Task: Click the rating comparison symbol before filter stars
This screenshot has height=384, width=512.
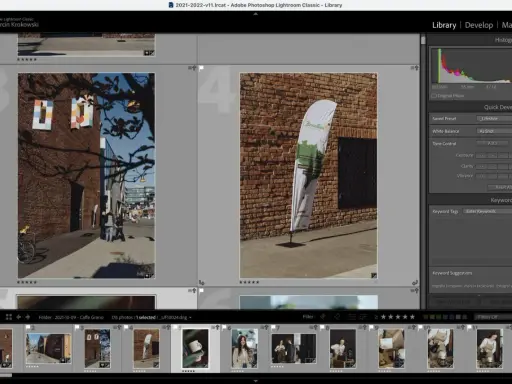Action: pyautogui.click(x=376, y=317)
